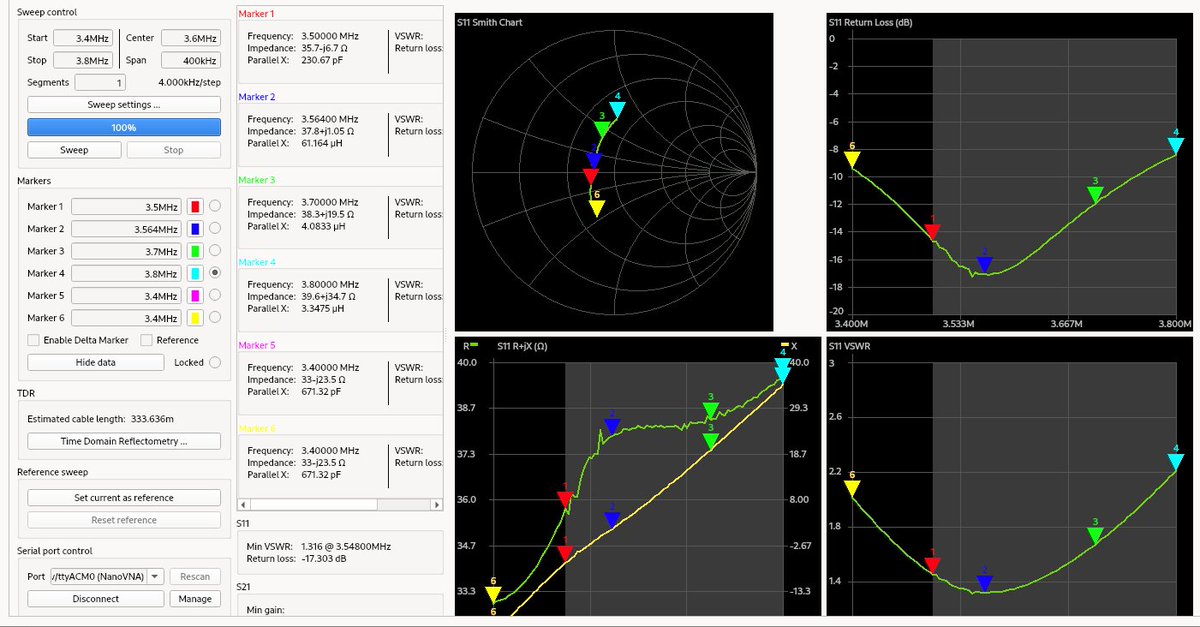Click the Hide data button
The height and width of the screenshot is (627, 1200).
coord(96,362)
